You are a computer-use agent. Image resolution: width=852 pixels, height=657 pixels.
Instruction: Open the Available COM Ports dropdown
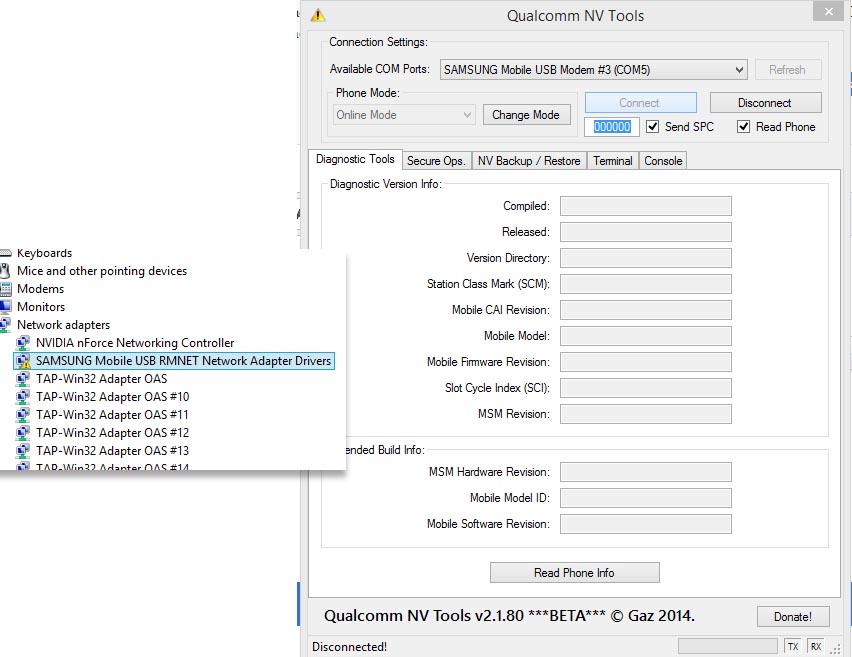[593, 70]
